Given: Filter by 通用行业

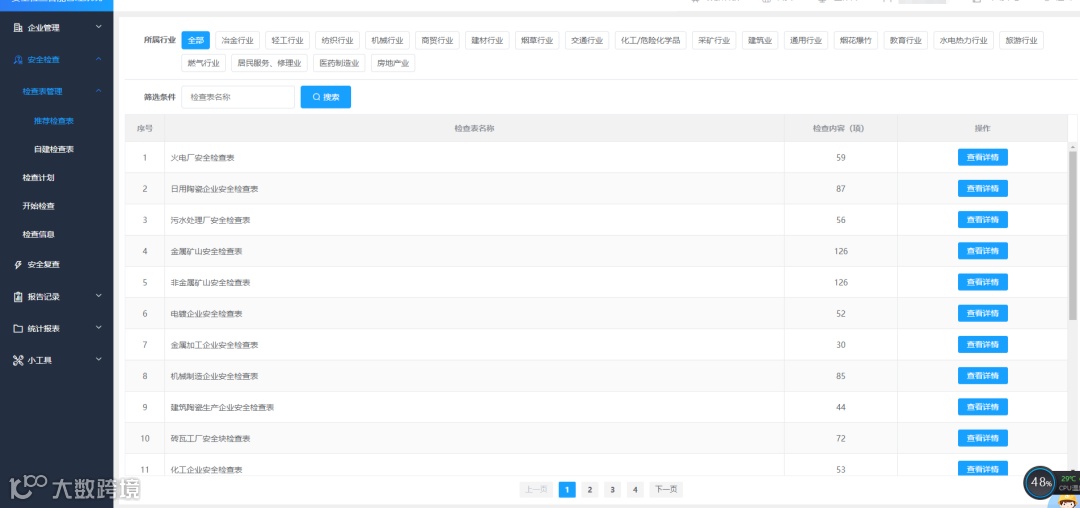Looking at the screenshot, I should 806,41.
